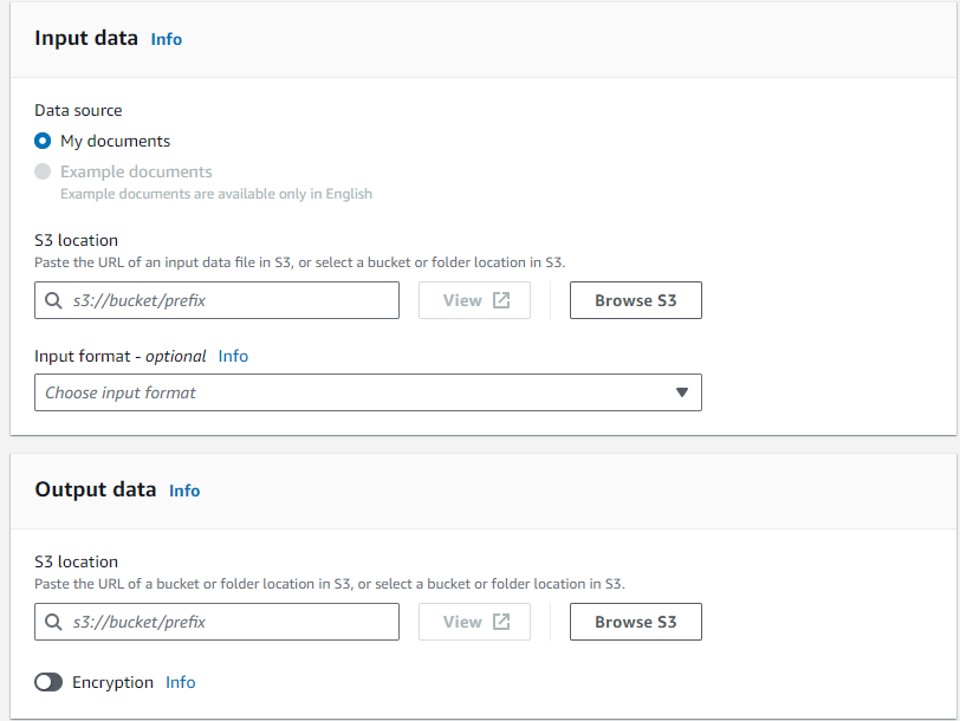Click Browse S3 in the Input data section
The width and height of the screenshot is (960, 721).
click(x=635, y=300)
